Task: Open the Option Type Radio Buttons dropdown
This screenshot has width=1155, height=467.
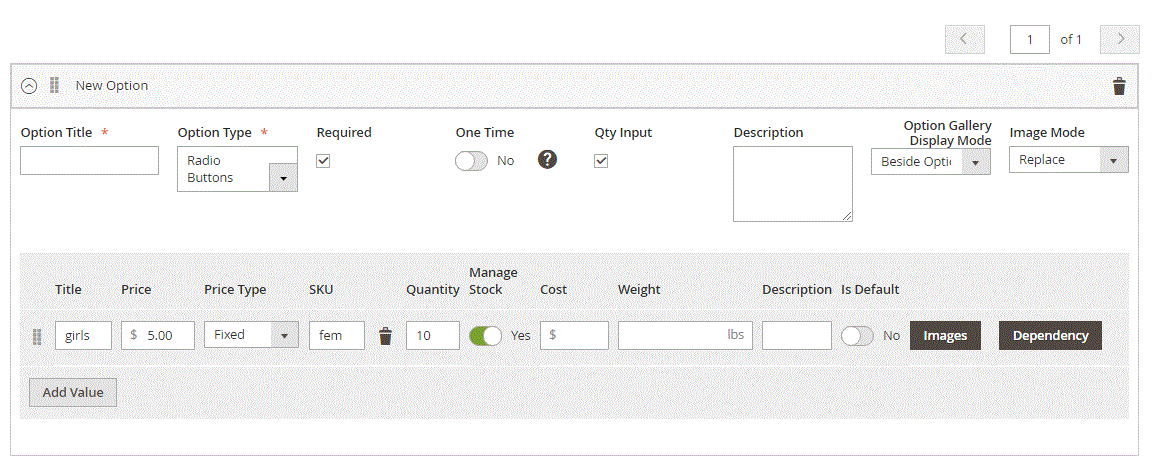Action: (237, 169)
